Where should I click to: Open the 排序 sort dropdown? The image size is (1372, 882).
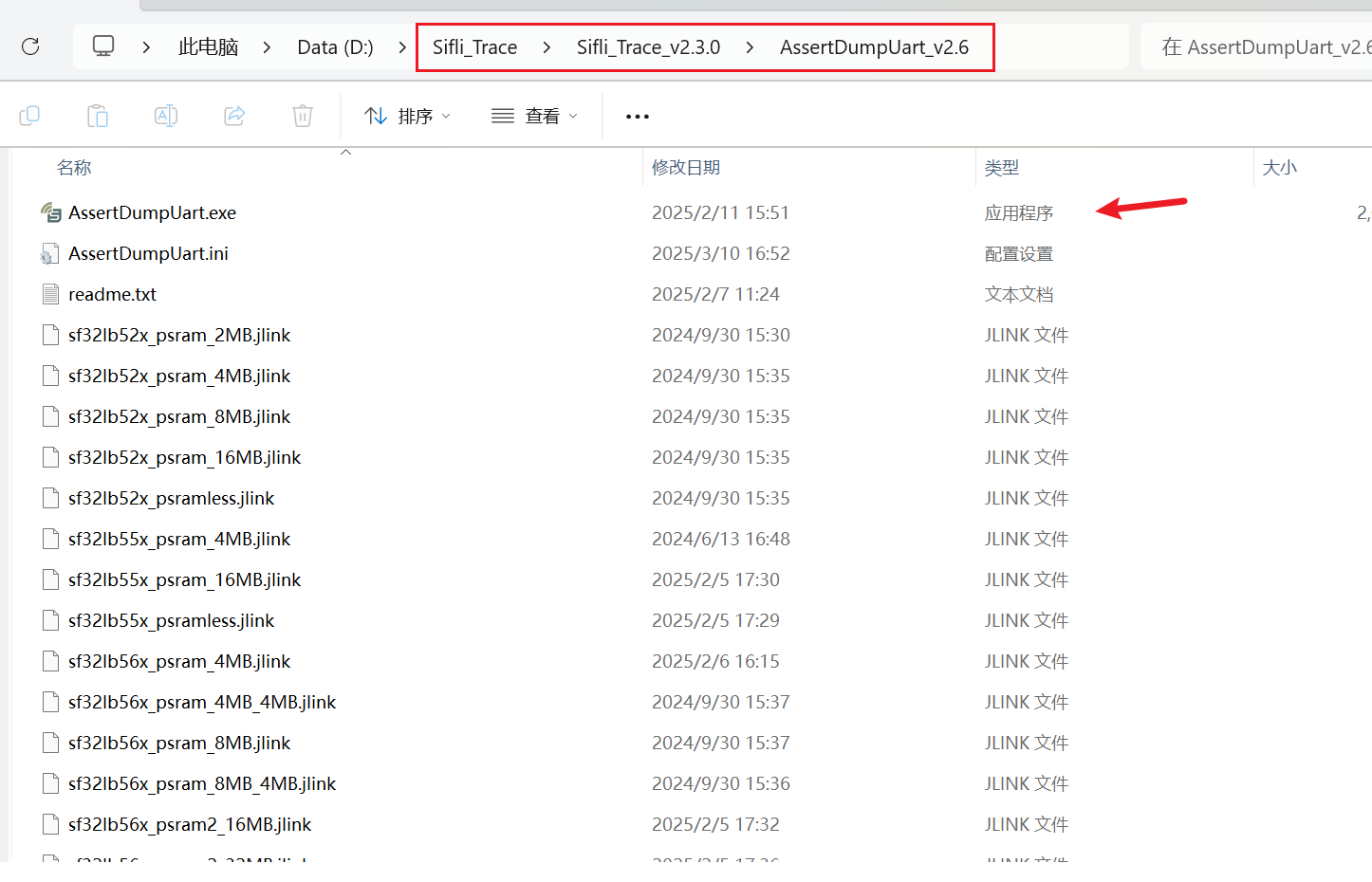[408, 116]
